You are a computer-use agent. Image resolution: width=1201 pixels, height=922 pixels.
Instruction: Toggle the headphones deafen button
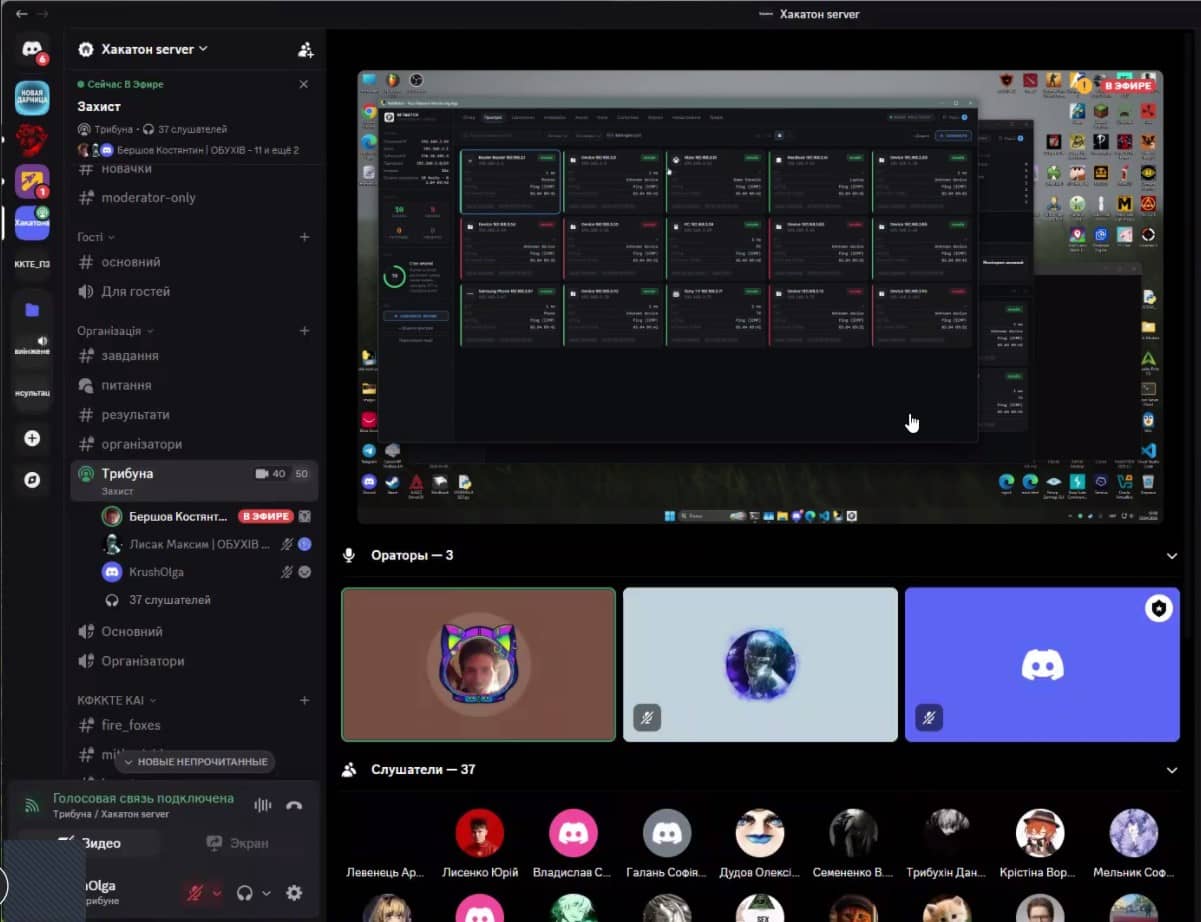tap(244, 893)
